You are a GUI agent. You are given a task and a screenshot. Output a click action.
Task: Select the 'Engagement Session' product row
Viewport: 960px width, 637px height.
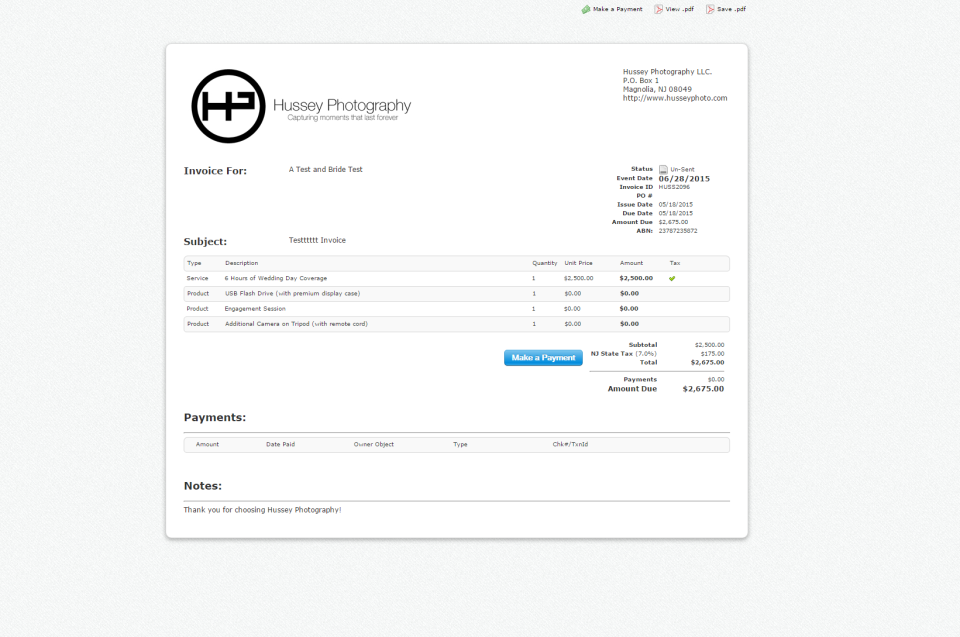point(457,309)
